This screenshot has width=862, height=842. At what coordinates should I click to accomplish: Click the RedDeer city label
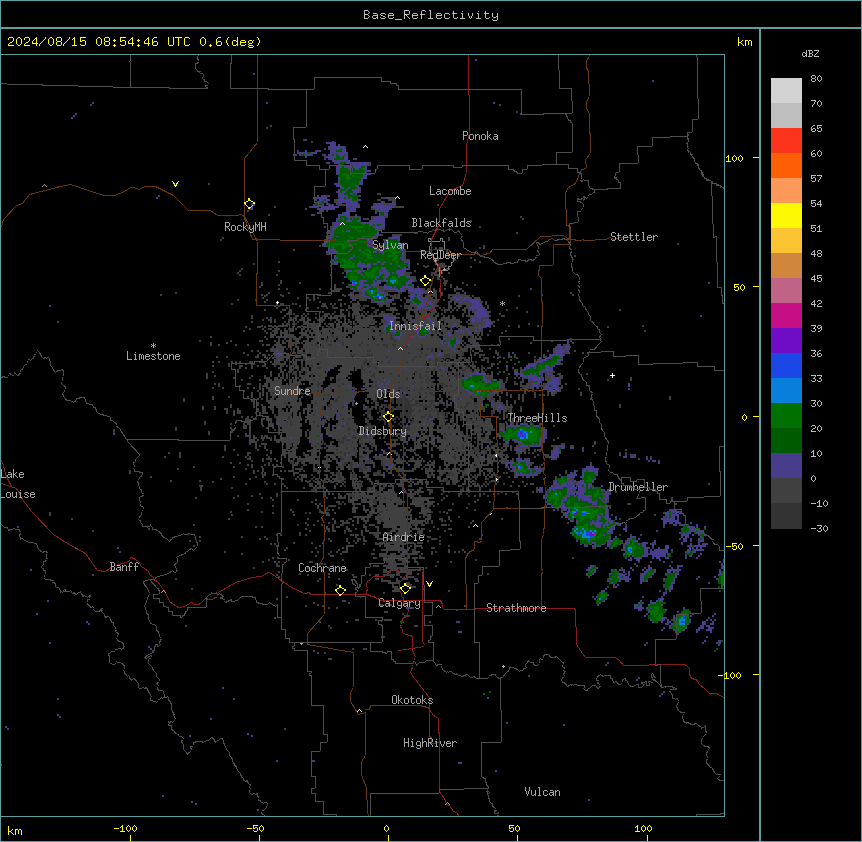pos(440,255)
